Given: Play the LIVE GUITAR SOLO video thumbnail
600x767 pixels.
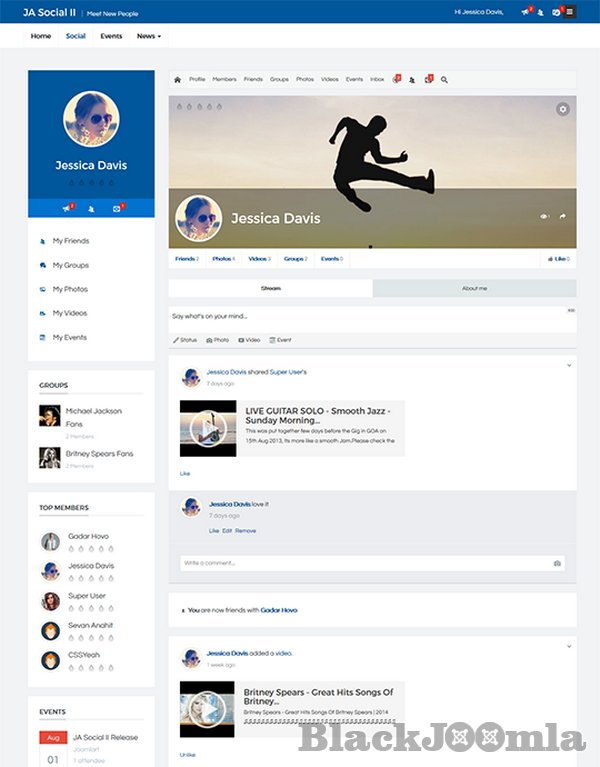Looking at the screenshot, I should click(x=208, y=428).
